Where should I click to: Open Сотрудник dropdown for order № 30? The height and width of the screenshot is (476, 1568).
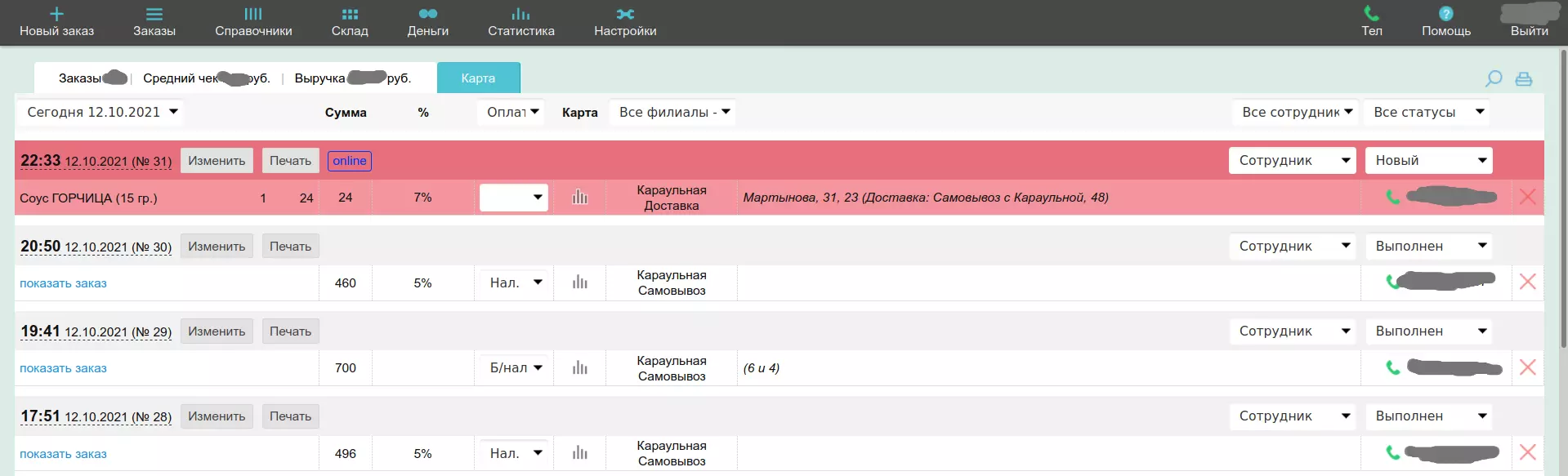[1293, 247]
